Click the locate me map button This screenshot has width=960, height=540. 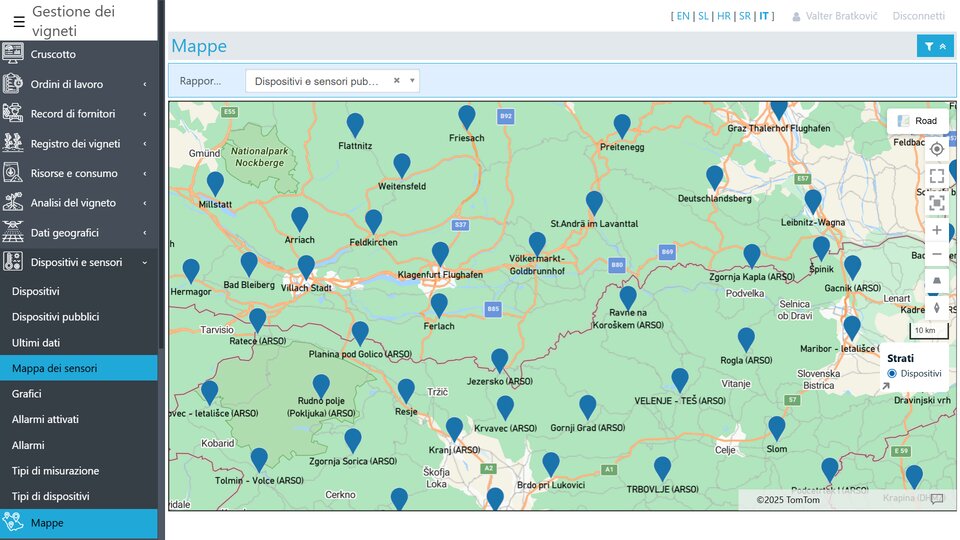tap(936, 149)
